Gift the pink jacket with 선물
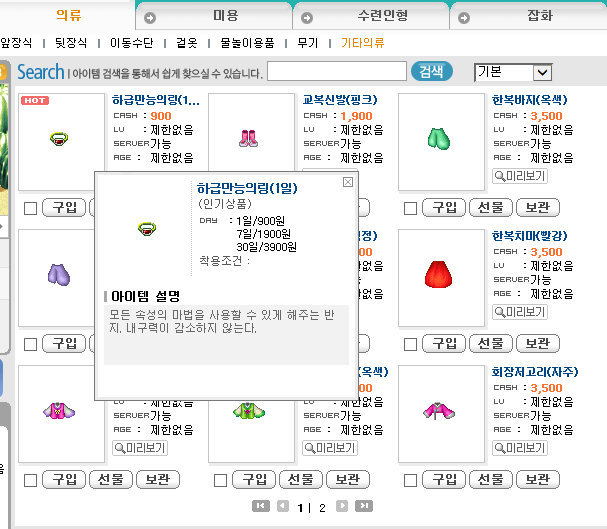 [111, 480]
